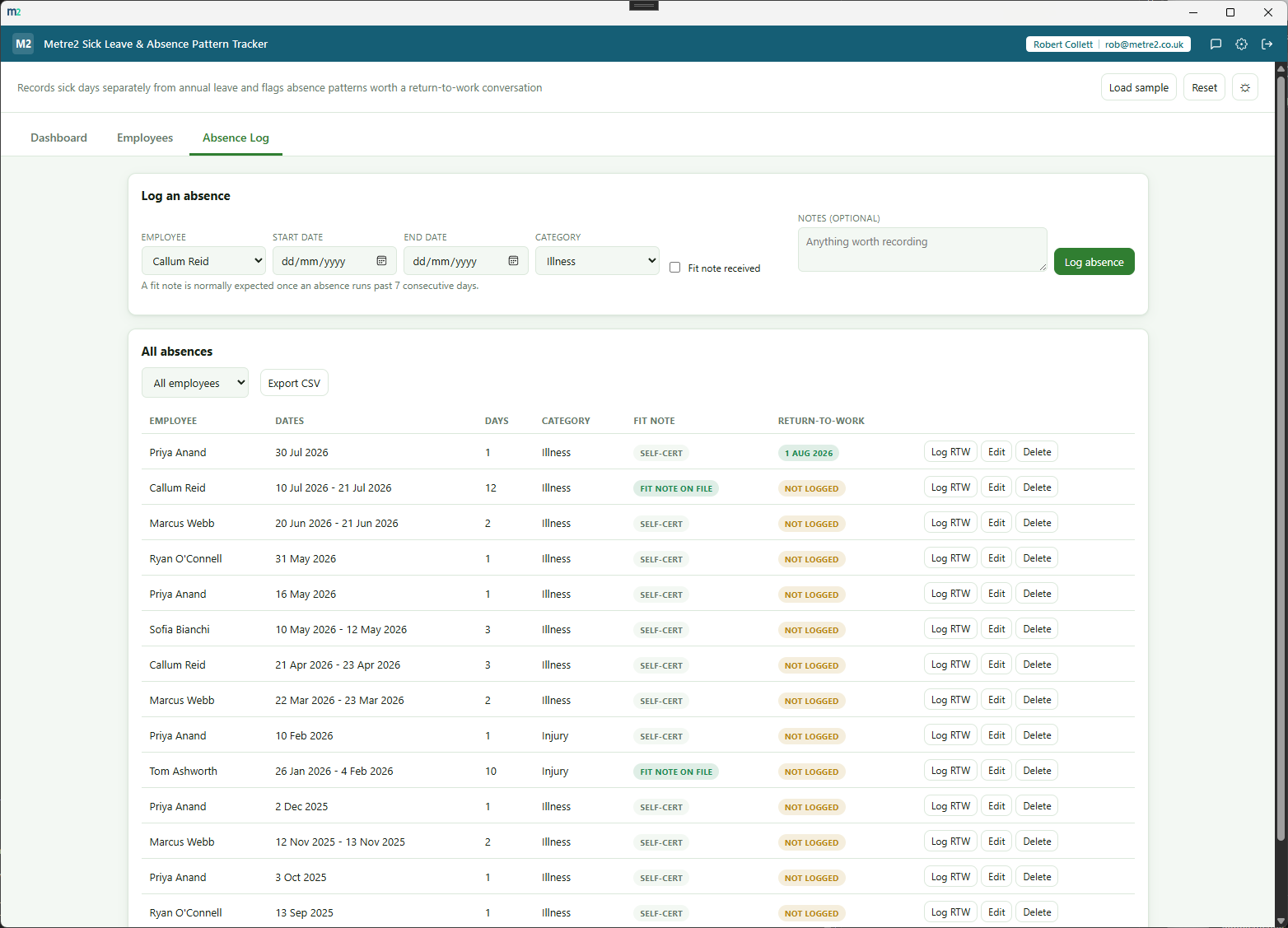Viewport: 1288px width, 928px height.
Task: Click FIT NOTE ON FILE badge for Tom Ashworth
Action: coord(676,772)
